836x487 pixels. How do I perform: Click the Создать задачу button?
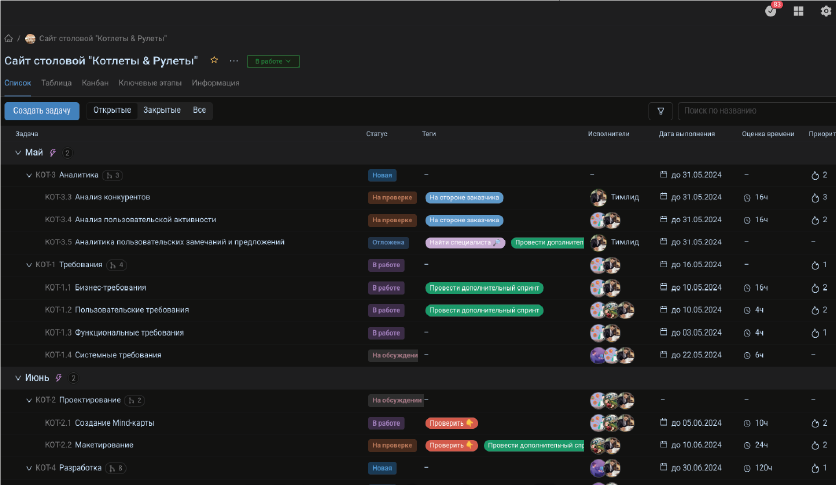pos(41,110)
